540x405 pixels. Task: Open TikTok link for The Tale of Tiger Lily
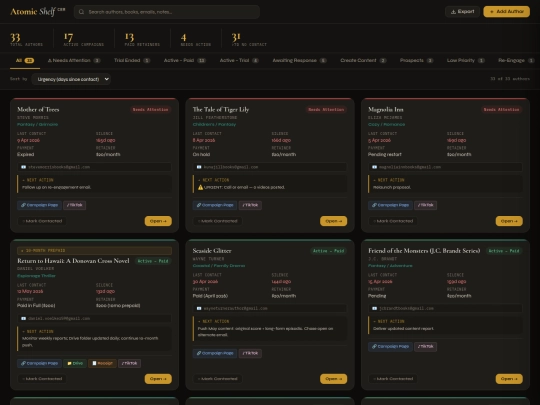pos(250,205)
